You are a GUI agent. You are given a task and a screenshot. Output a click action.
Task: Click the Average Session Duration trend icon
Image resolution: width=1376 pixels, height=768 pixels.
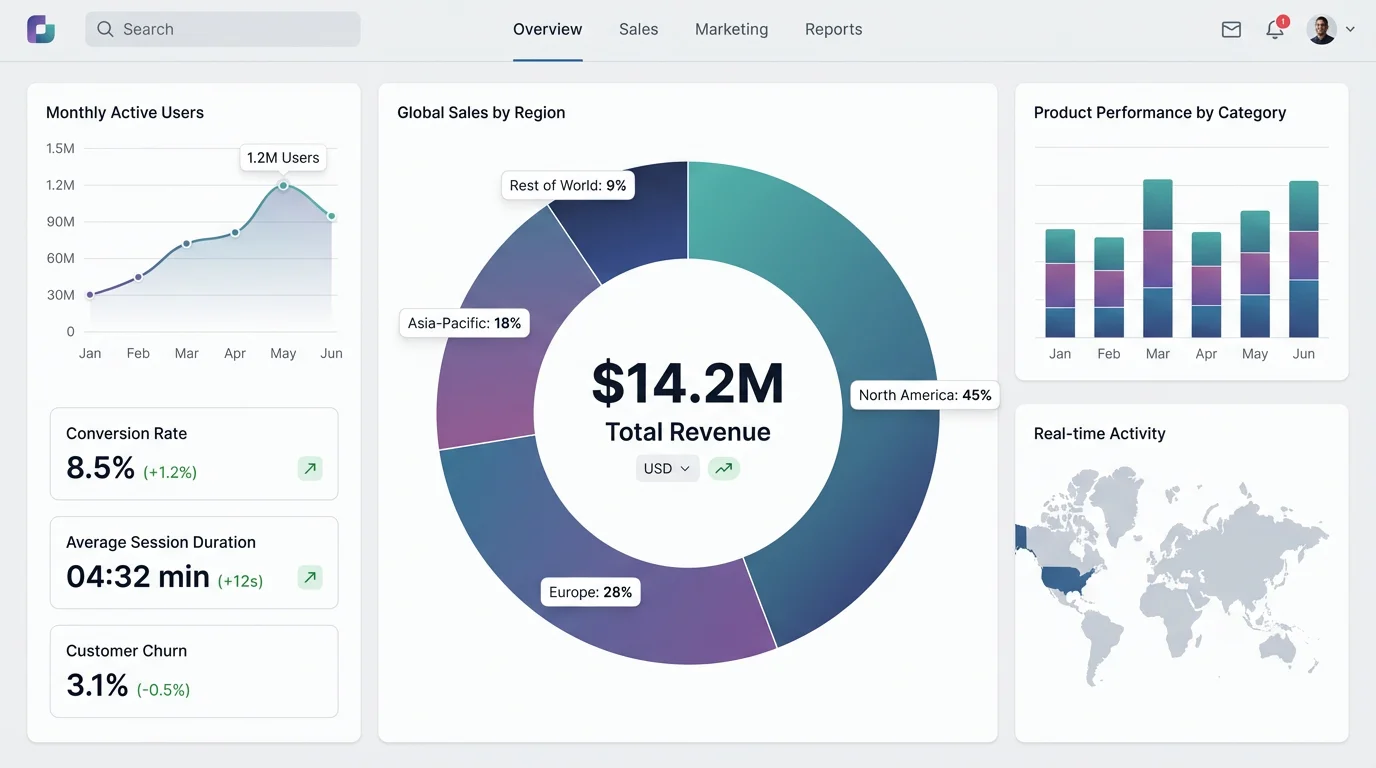309,577
